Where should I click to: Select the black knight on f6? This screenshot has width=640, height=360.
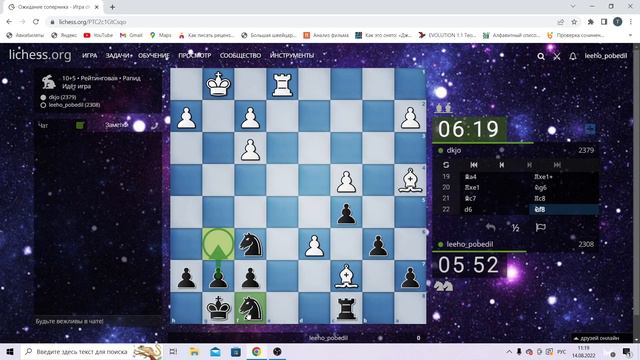[x=250, y=244]
